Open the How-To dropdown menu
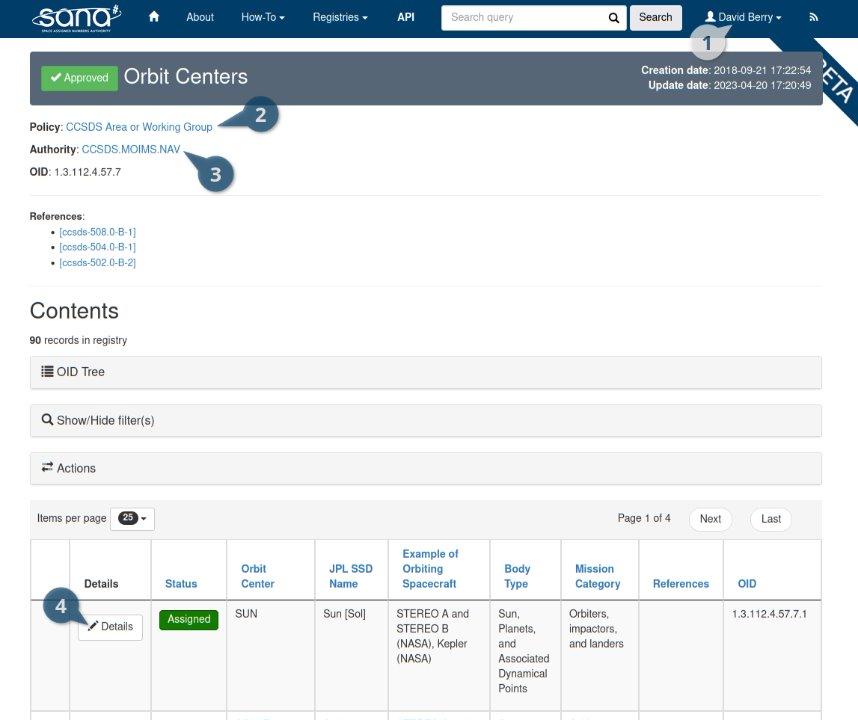This screenshot has height=720, width=858. tap(262, 17)
